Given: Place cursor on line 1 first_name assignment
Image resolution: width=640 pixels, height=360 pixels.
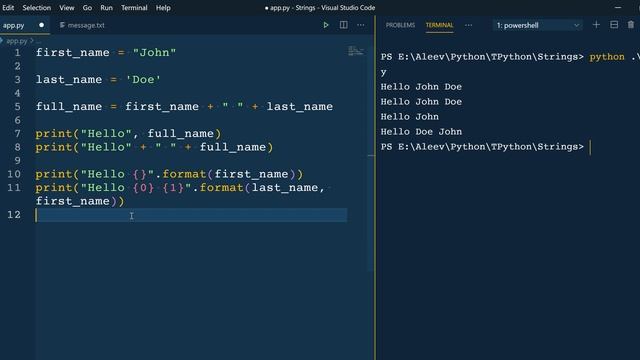Looking at the screenshot, I should click(x=106, y=53).
